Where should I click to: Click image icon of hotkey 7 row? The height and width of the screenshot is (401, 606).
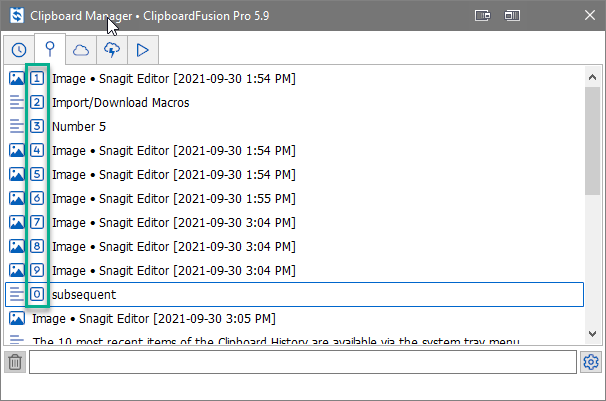pyautogui.click(x=17, y=222)
